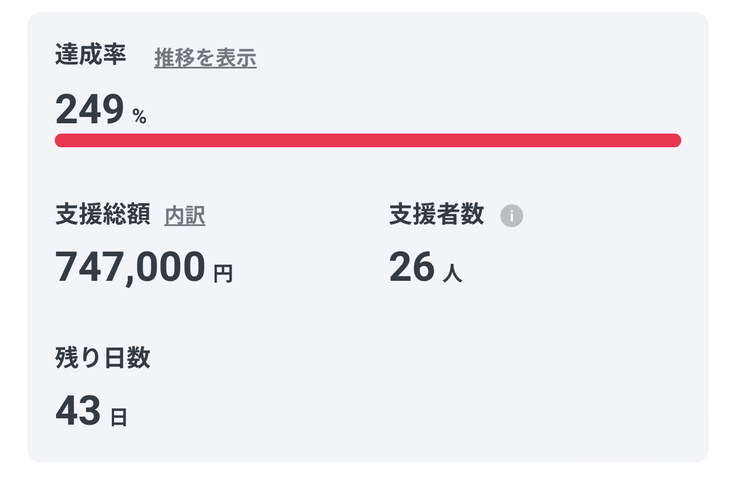Click the info icon beside 支援者数
The width and height of the screenshot is (736, 496).
[511, 215]
